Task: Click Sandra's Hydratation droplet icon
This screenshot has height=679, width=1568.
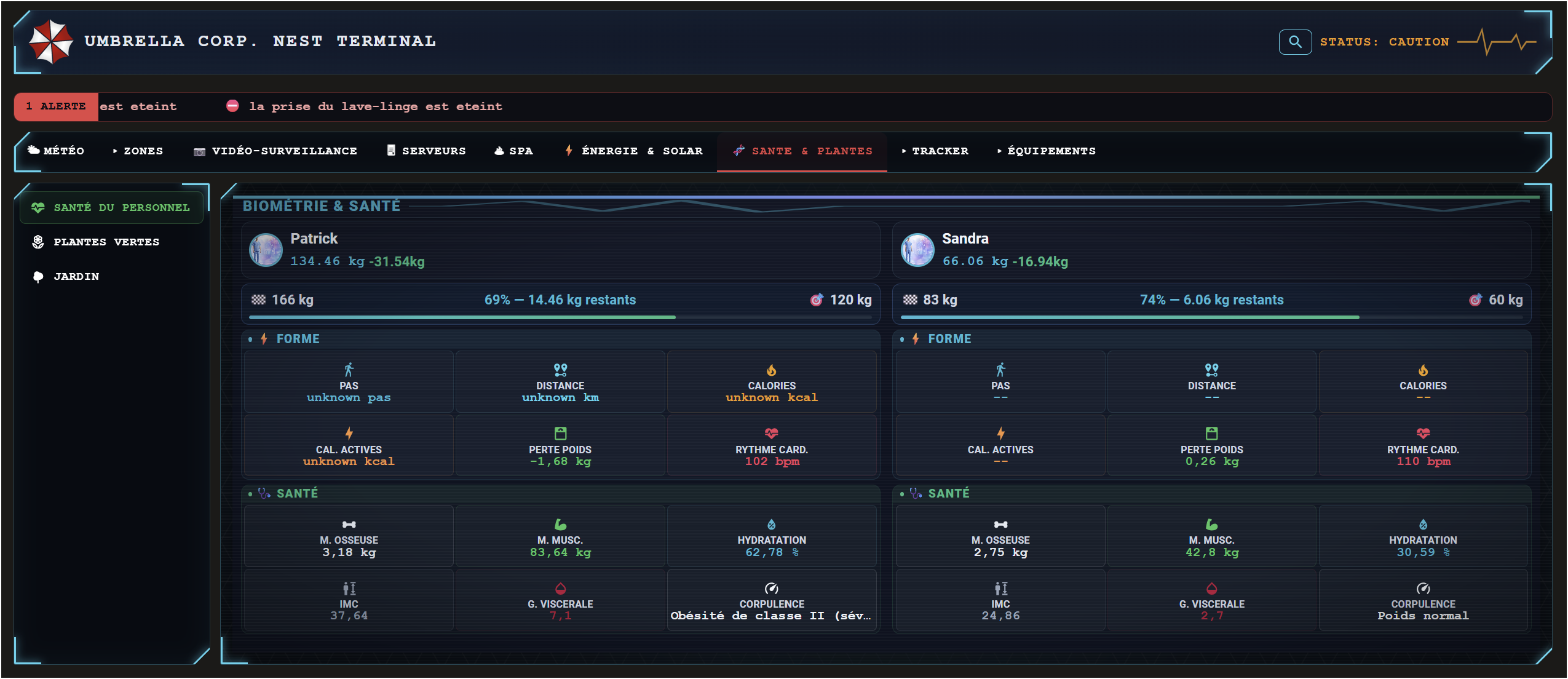Action: click(1423, 525)
